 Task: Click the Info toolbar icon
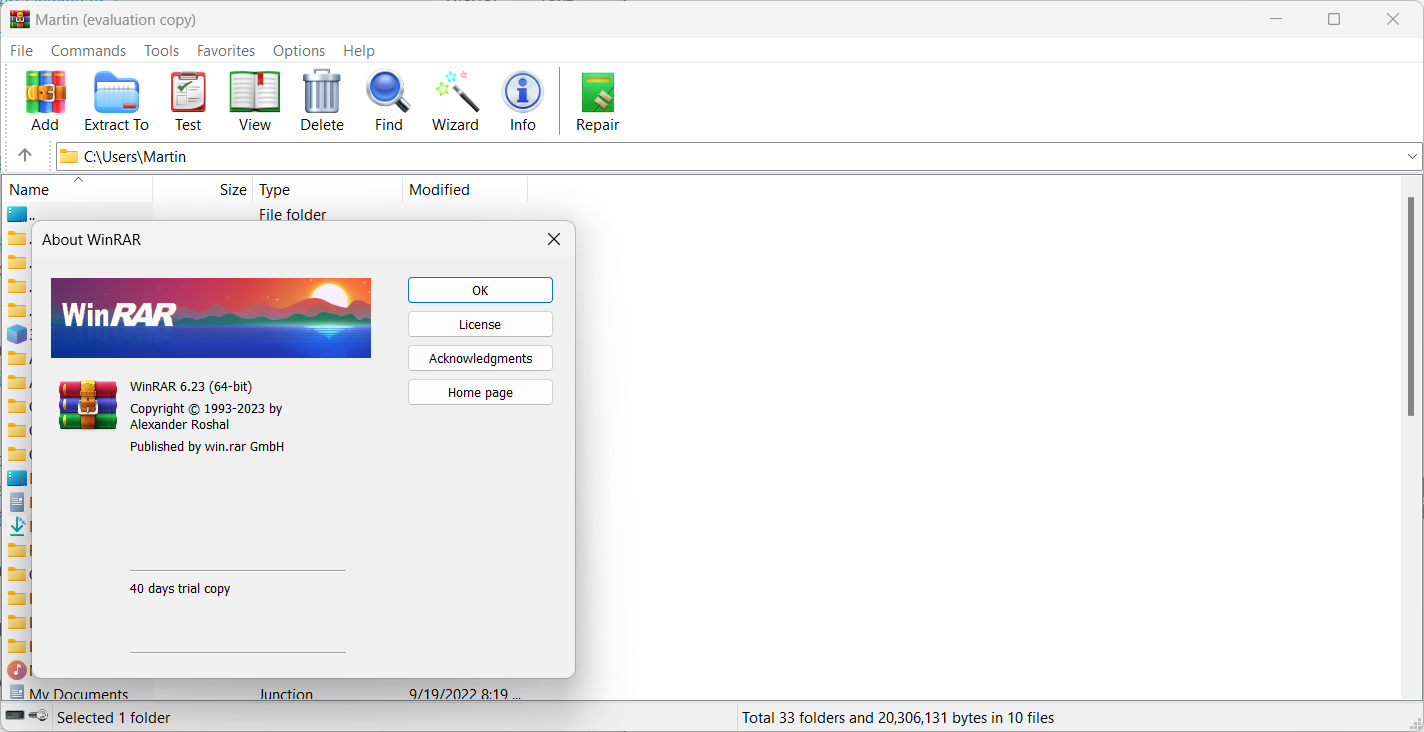[522, 100]
